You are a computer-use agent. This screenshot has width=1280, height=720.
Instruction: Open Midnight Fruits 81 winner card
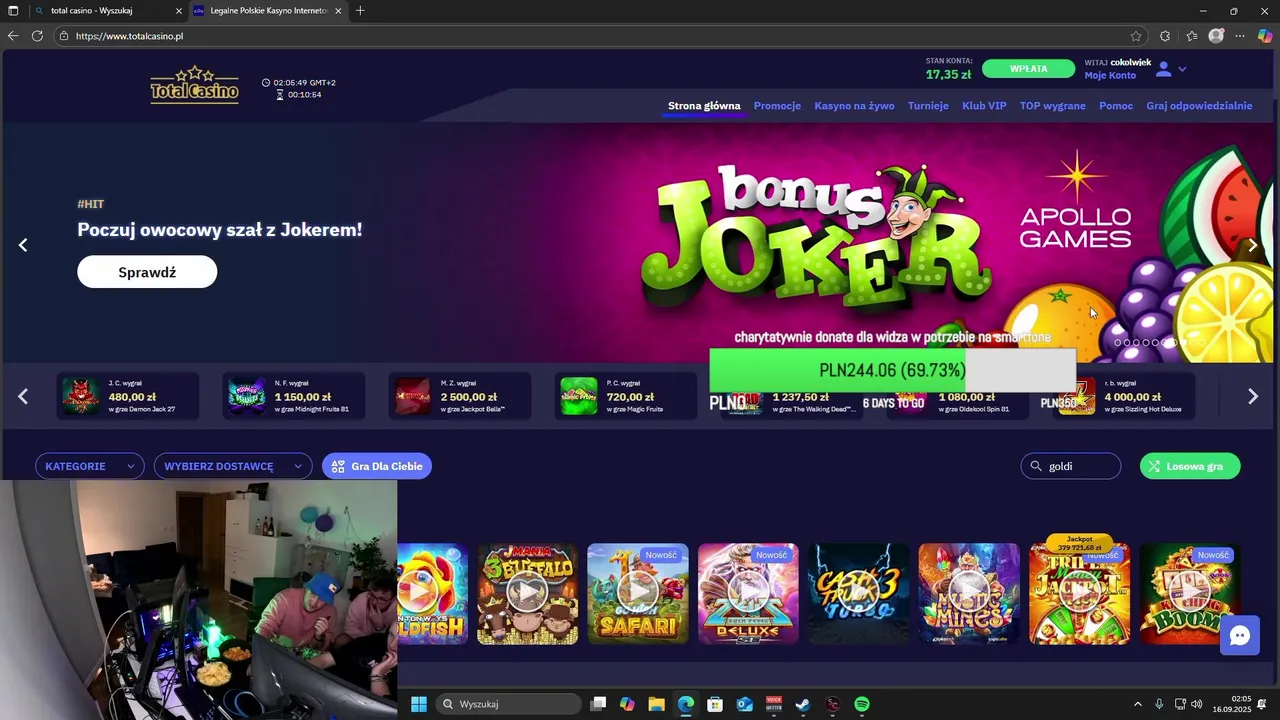[294, 396]
